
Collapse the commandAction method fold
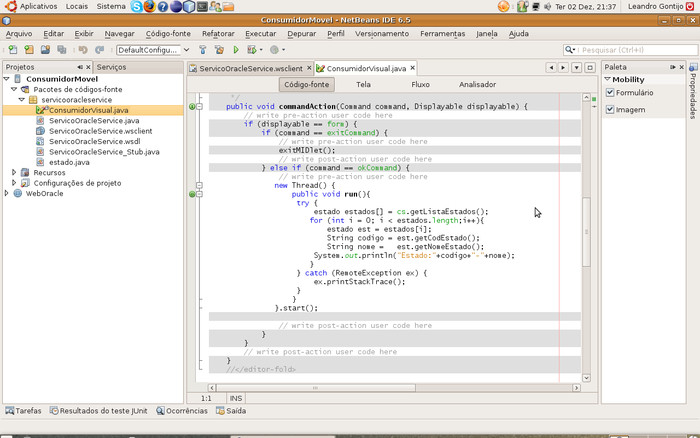(200, 106)
